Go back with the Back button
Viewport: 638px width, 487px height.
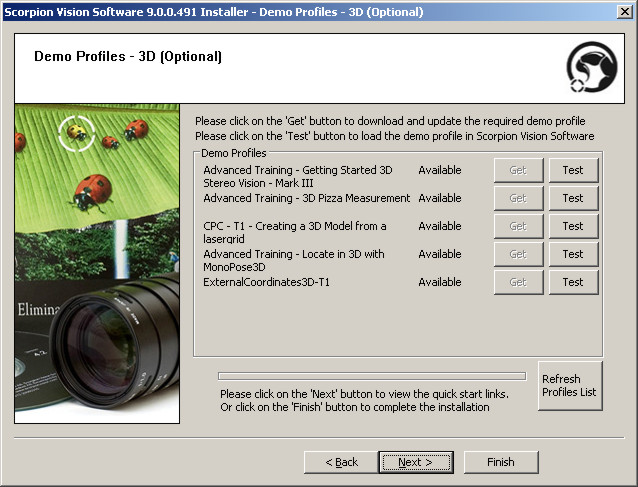click(341, 462)
